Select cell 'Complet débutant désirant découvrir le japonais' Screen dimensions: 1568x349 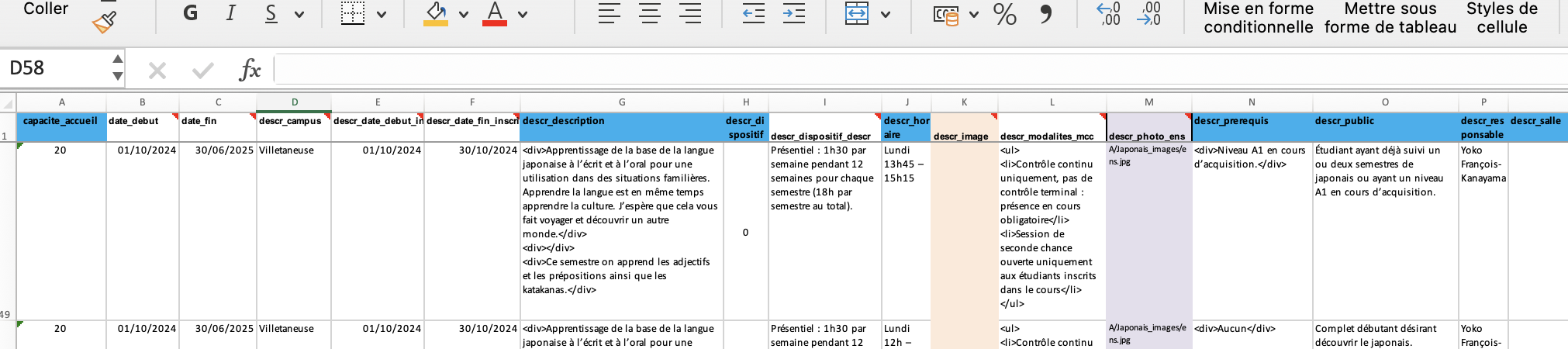1386,335
